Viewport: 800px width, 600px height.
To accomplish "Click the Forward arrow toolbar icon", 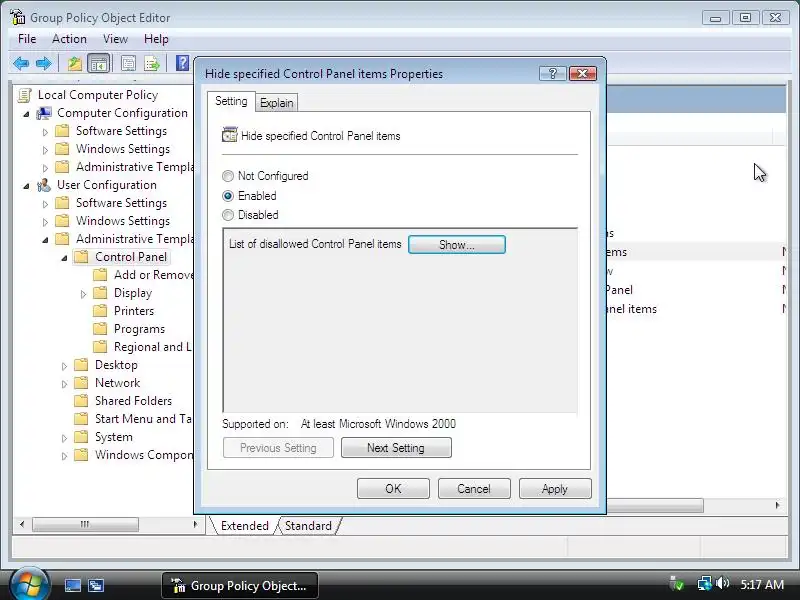I will pos(44,64).
